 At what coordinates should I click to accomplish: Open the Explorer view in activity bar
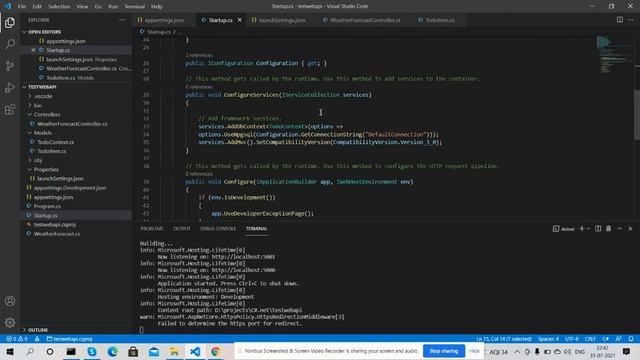[x=10, y=22]
